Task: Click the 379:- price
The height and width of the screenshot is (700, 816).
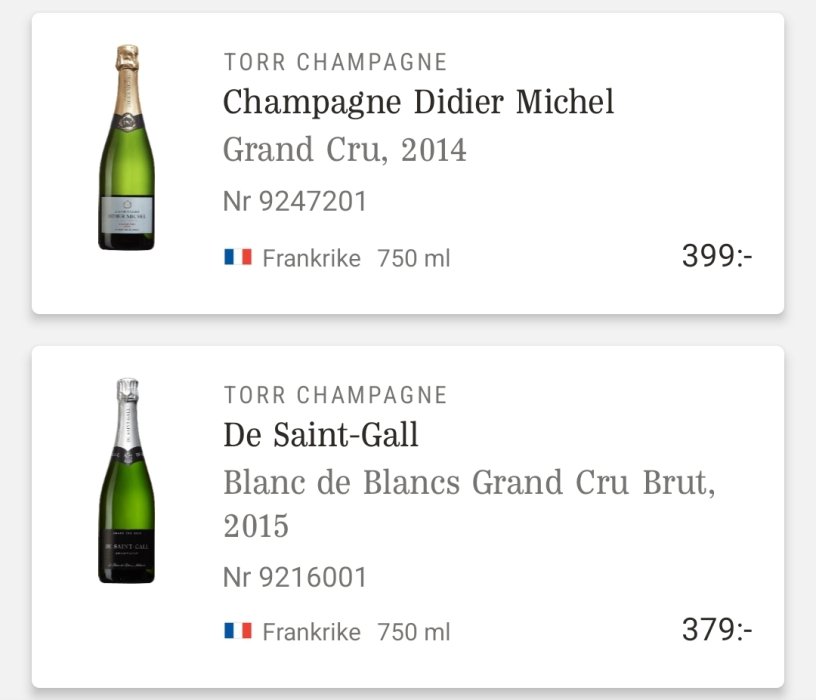Action: (x=717, y=630)
